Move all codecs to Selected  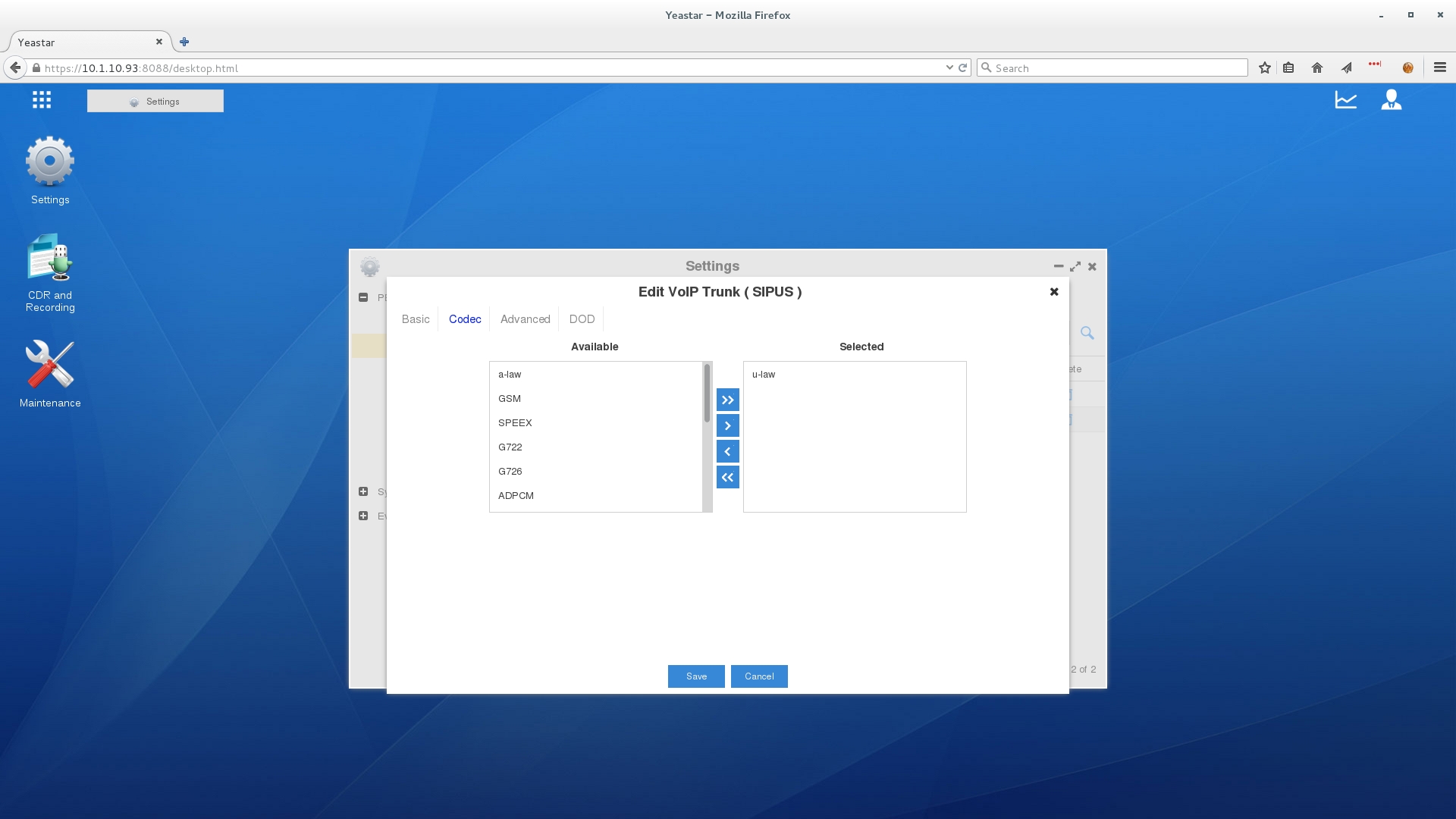click(x=727, y=400)
